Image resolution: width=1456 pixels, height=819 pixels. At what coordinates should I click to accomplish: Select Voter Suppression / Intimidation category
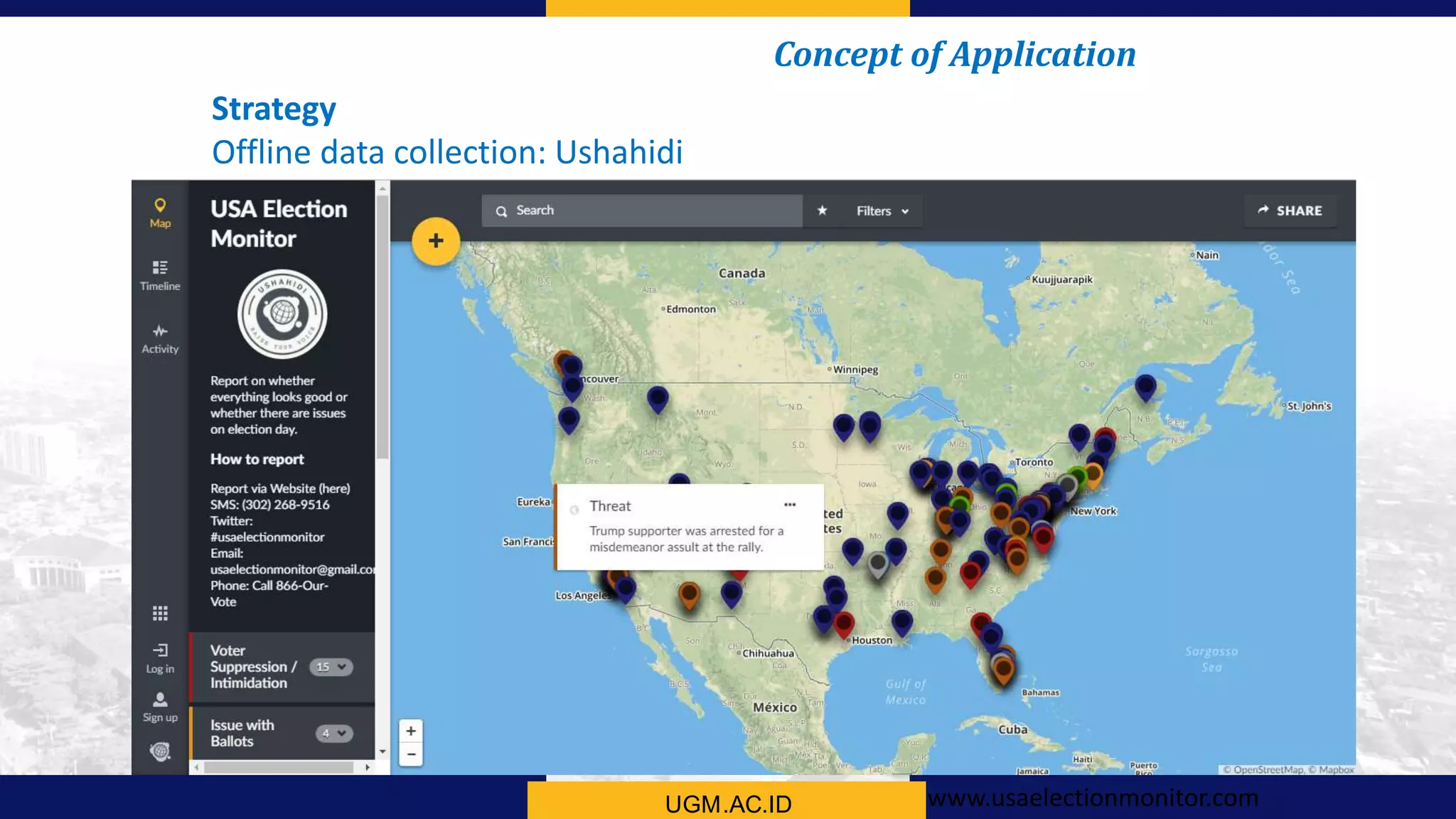coord(282,667)
